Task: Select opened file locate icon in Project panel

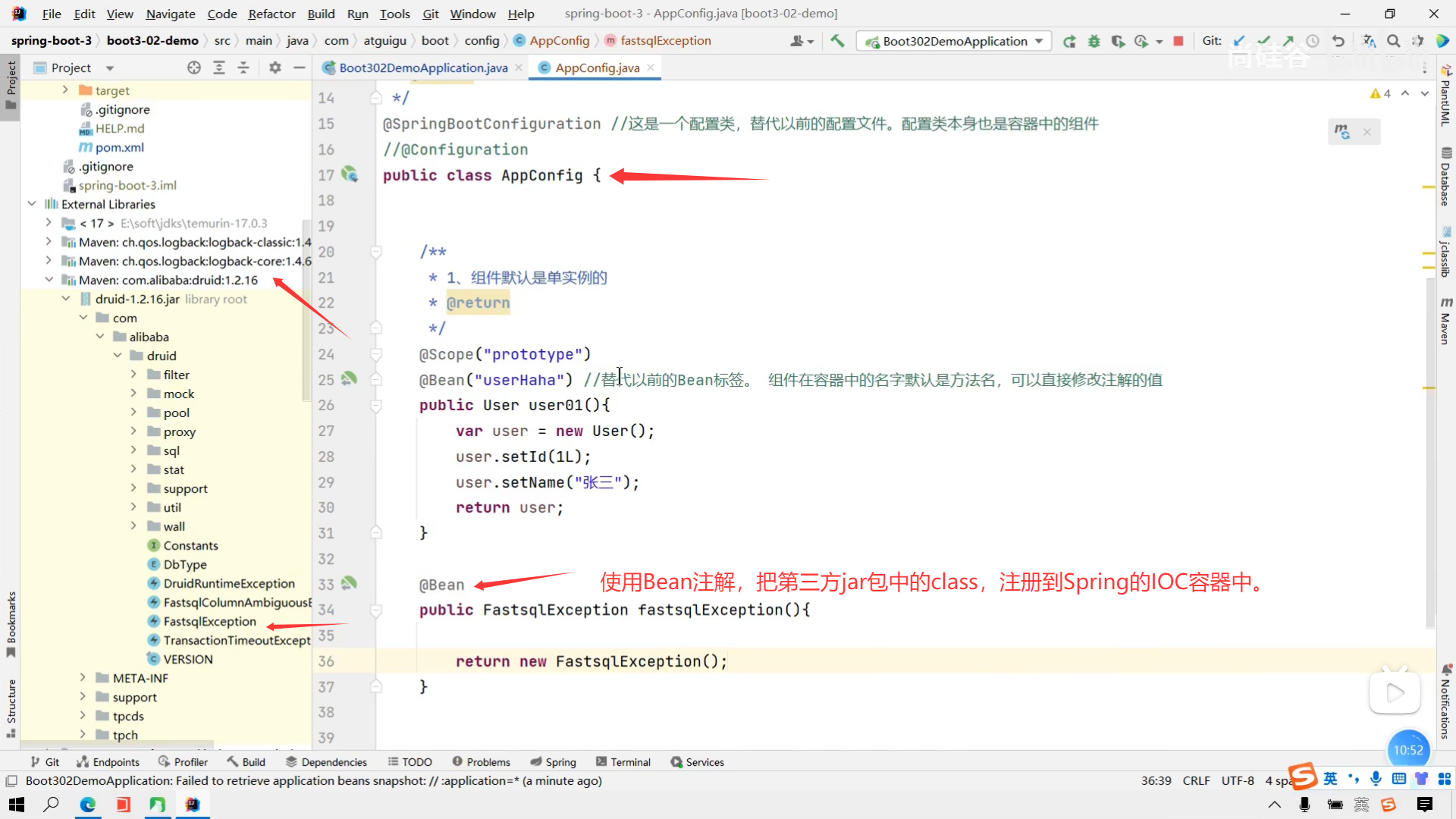Action: [194, 67]
